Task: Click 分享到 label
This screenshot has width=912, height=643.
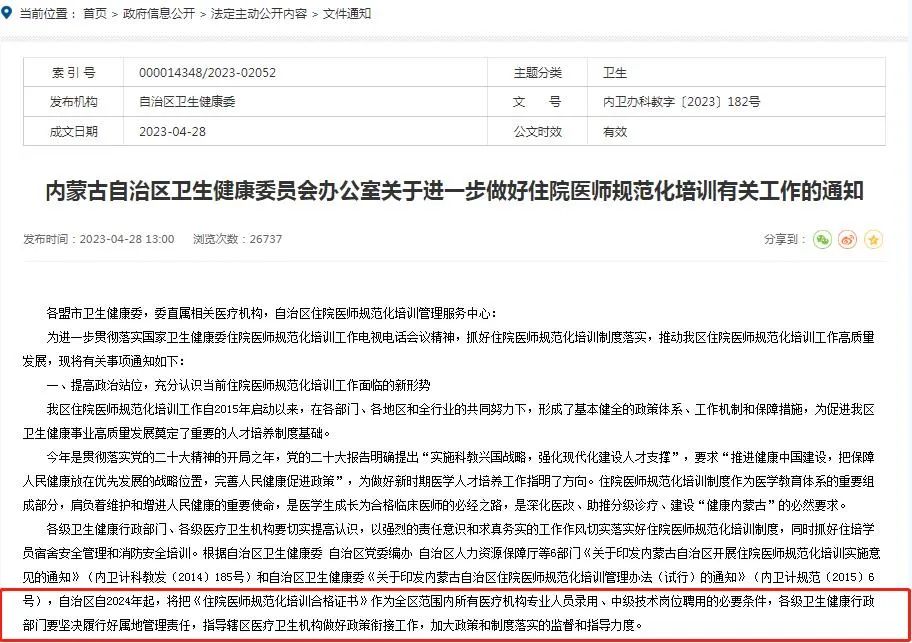Action: [x=785, y=239]
